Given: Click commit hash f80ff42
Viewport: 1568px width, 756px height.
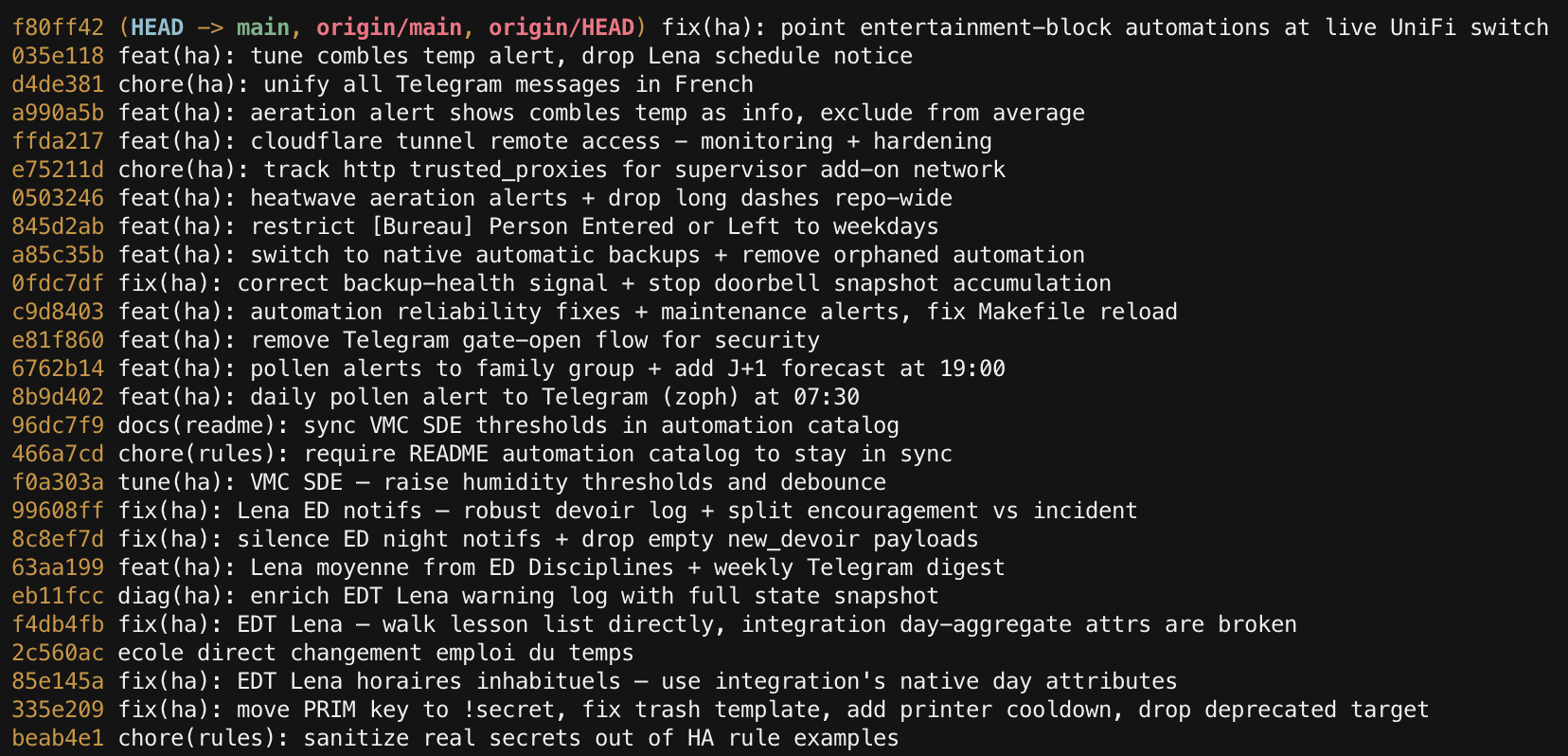Looking at the screenshot, I should click(58, 27).
